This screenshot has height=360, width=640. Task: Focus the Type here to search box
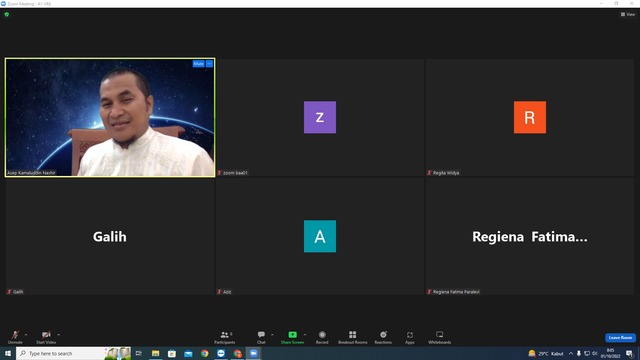[73, 353]
